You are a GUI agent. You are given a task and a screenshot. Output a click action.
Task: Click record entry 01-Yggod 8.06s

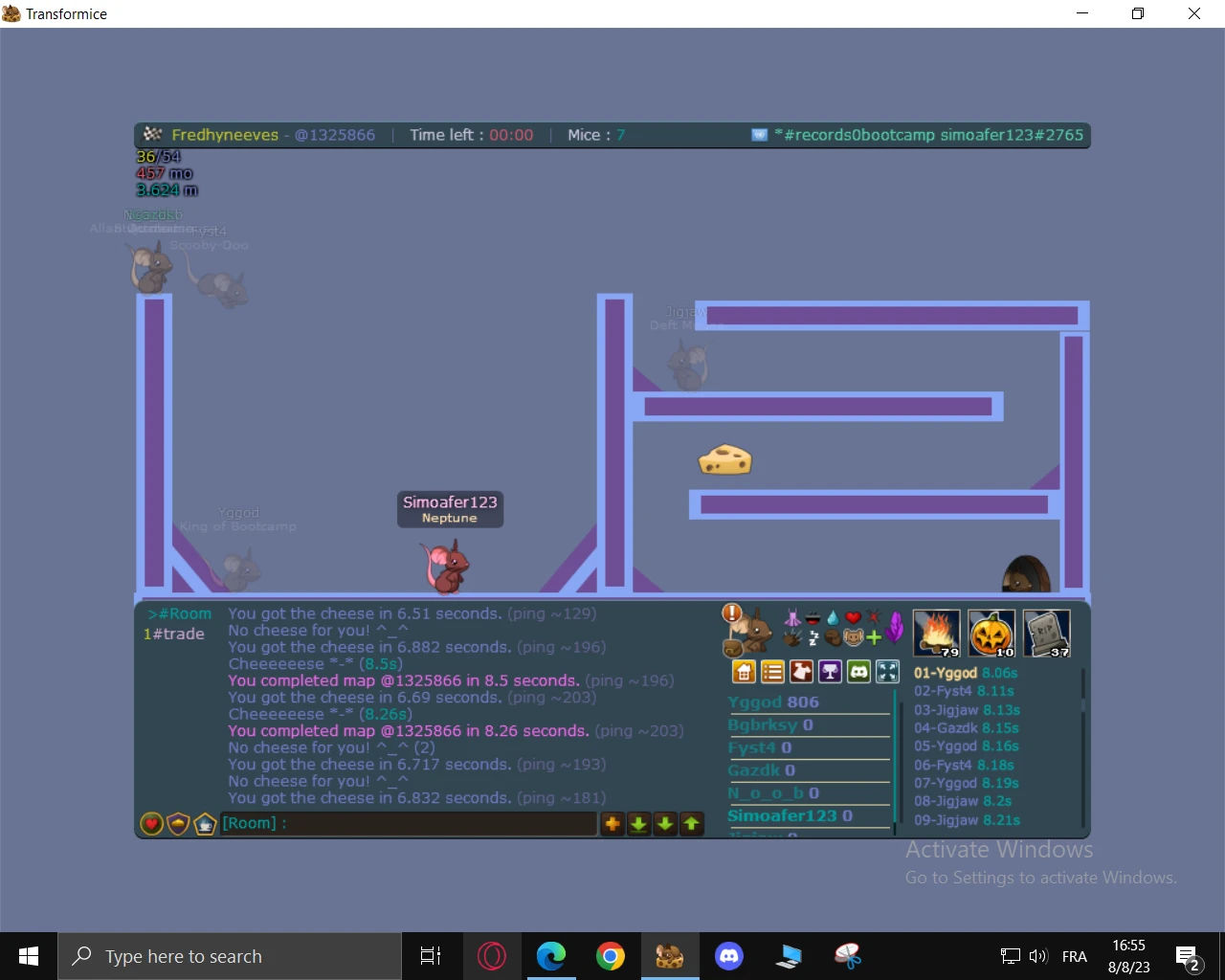[966, 673]
